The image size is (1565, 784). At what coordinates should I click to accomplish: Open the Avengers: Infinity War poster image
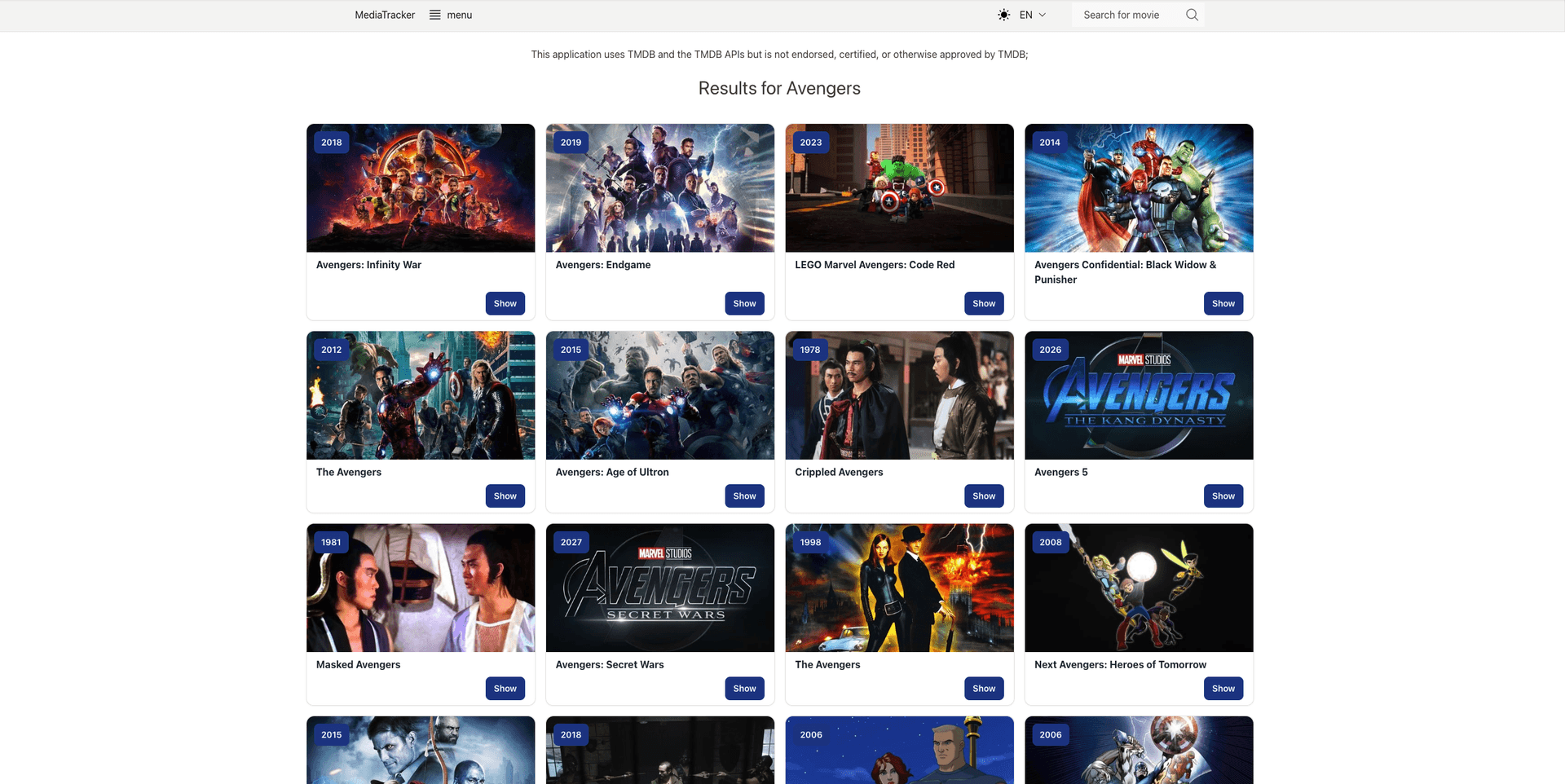pyautogui.click(x=421, y=188)
